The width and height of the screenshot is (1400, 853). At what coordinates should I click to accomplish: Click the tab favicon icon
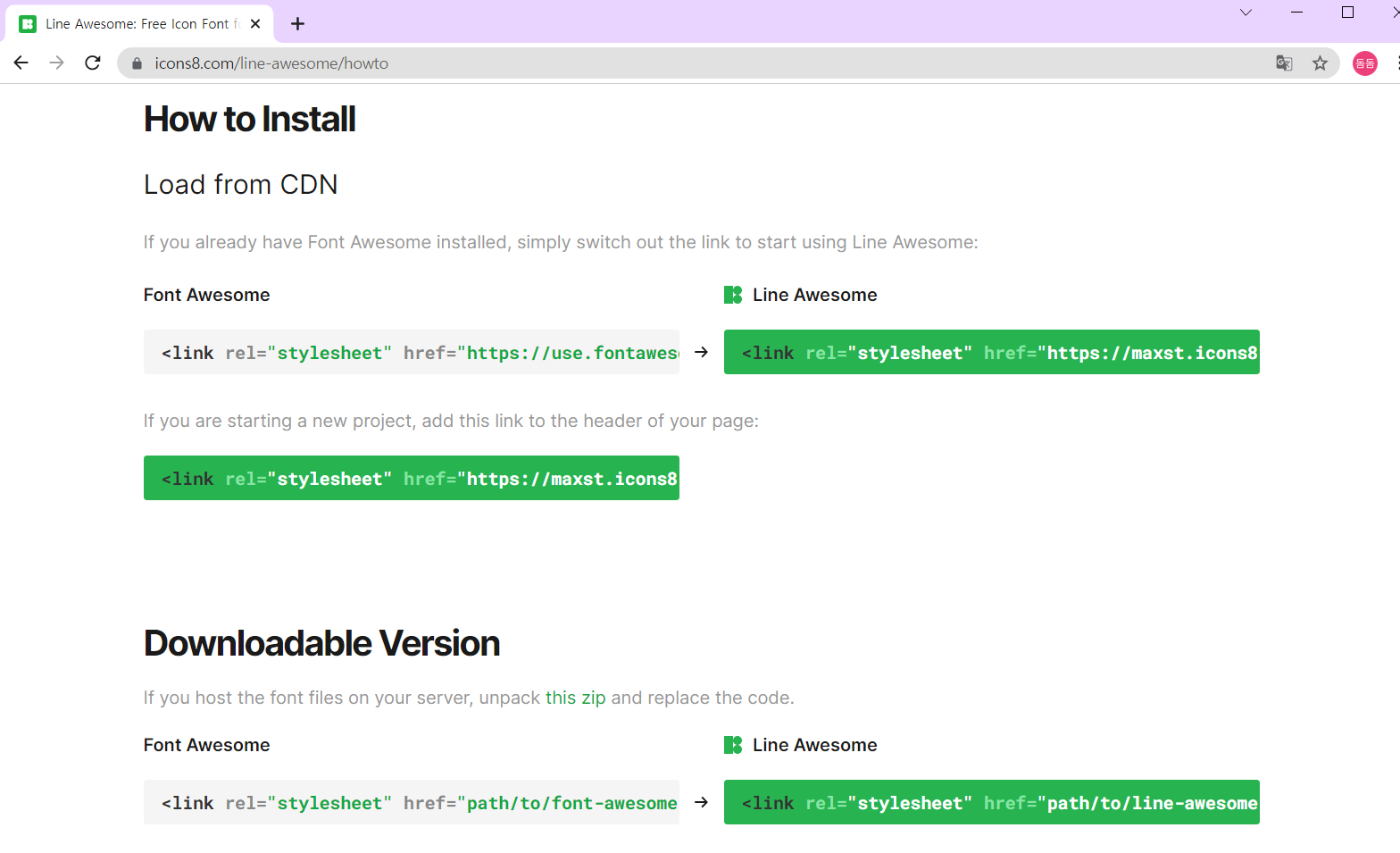tap(28, 24)
